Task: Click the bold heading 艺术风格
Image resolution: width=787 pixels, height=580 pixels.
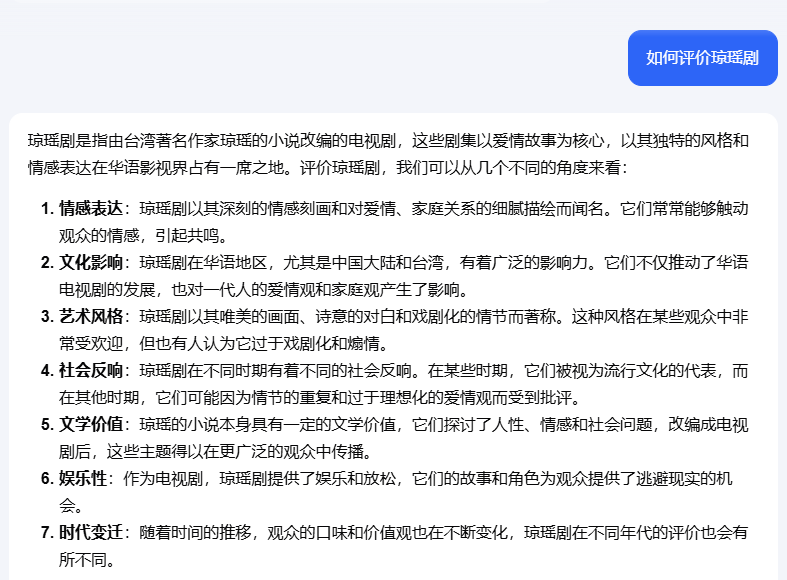Action: pyautogui.click(x=91, y=317)
